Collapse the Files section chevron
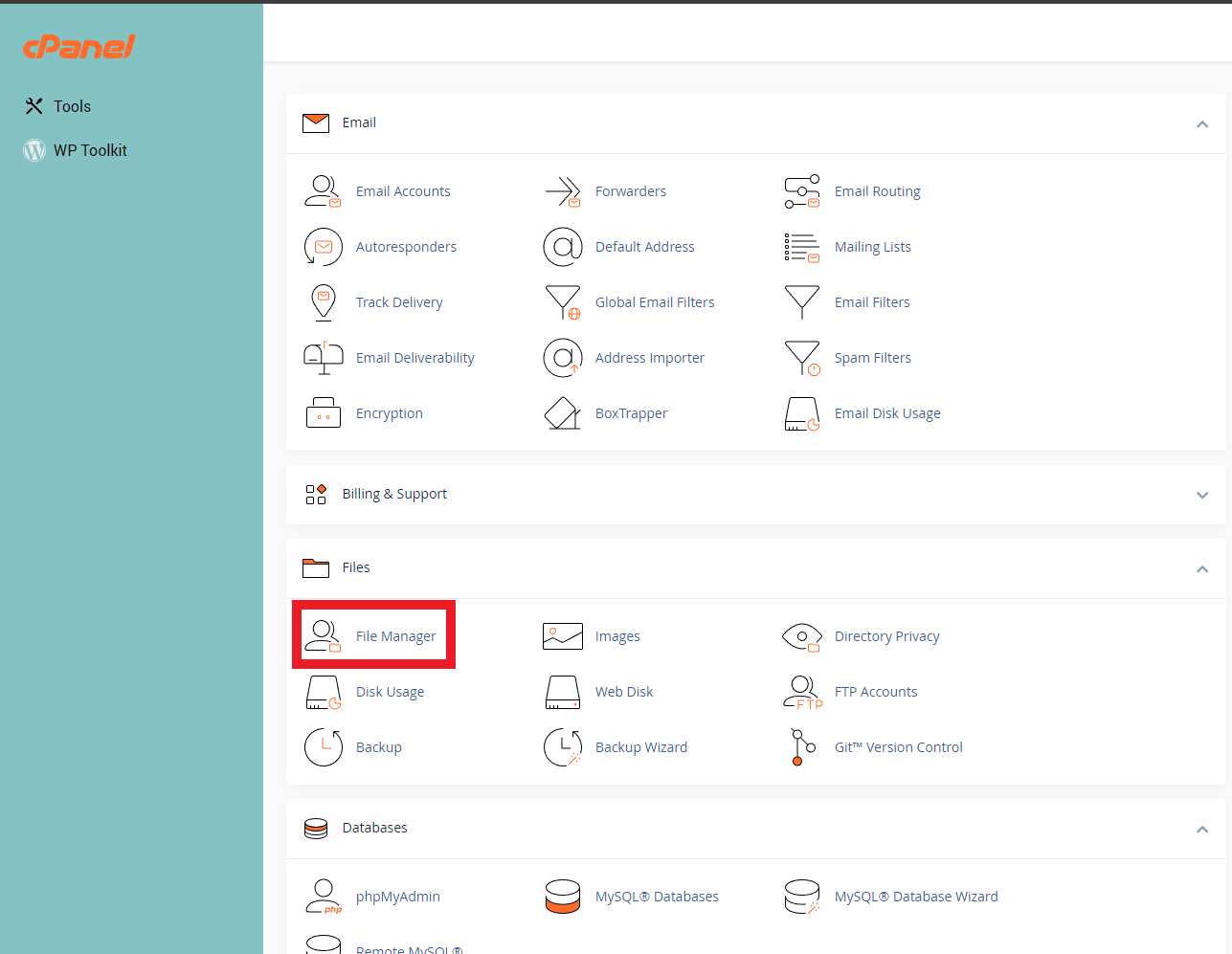 pos(1202,569)
